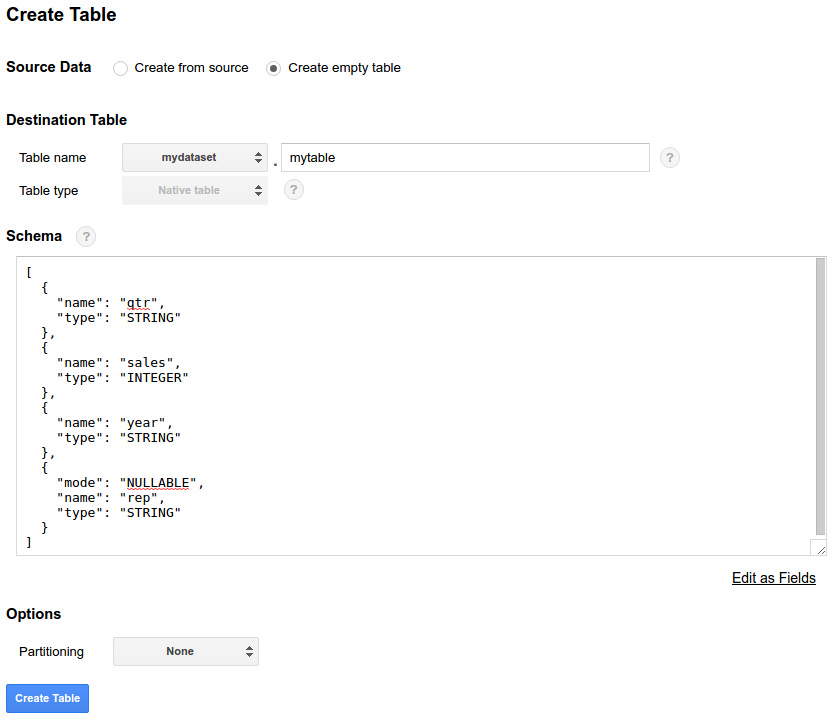Click the Partitioning label under Options
Image resolution: width=835 pixels, height=722 pixels.
[51, 651]
